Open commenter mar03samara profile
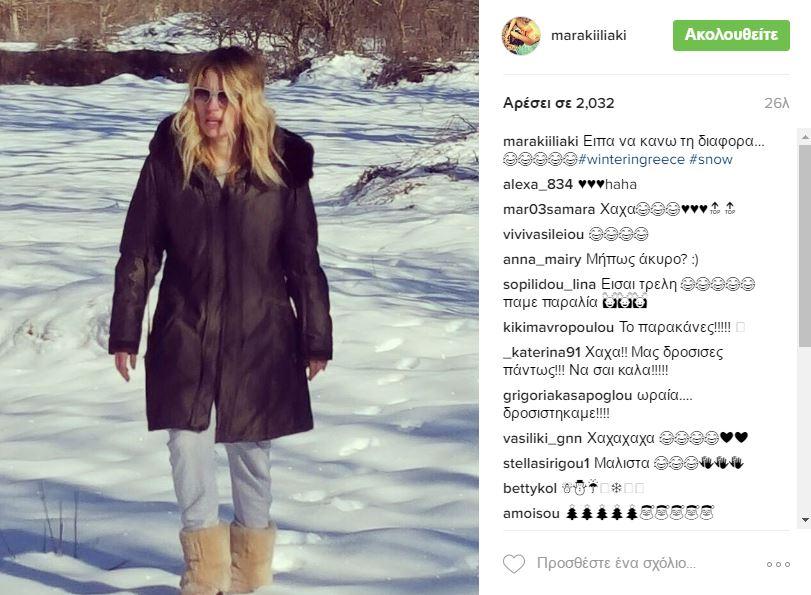Image resolution: width=811 pixels, height=595 pixels. (x=549, y=209)
